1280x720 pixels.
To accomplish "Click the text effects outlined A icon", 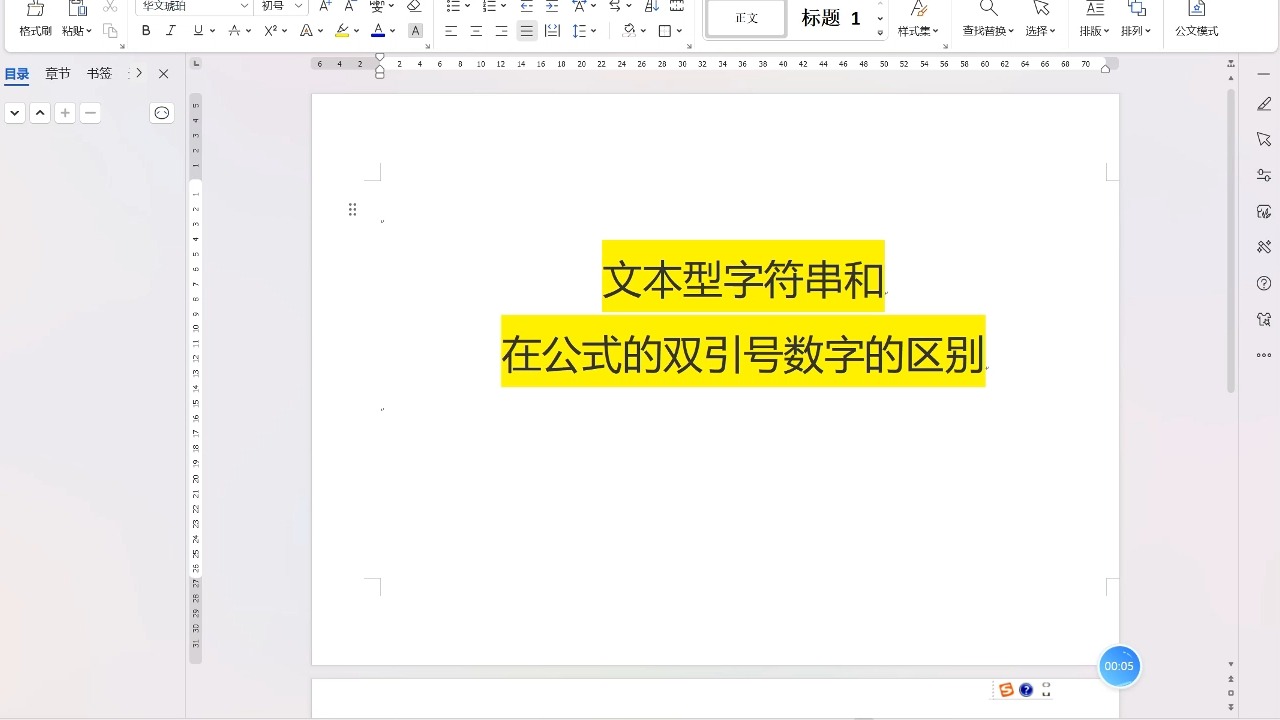I will [x=306, y=31].
